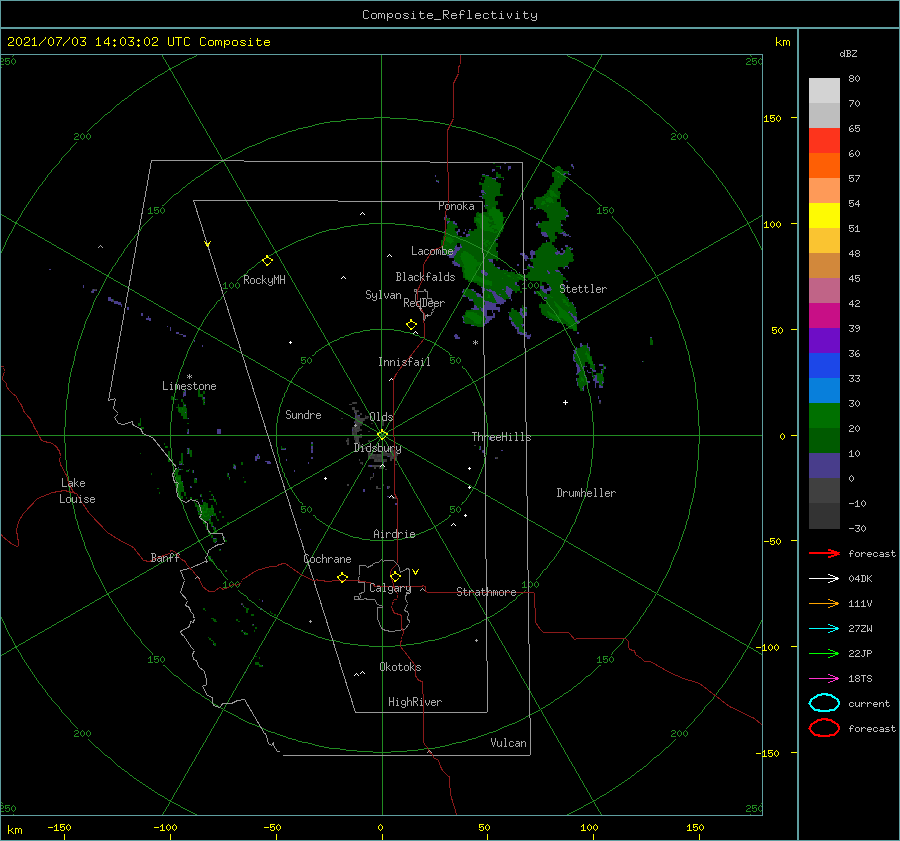Click the white cross marker west of Drumheller

[x=565, y=402]
